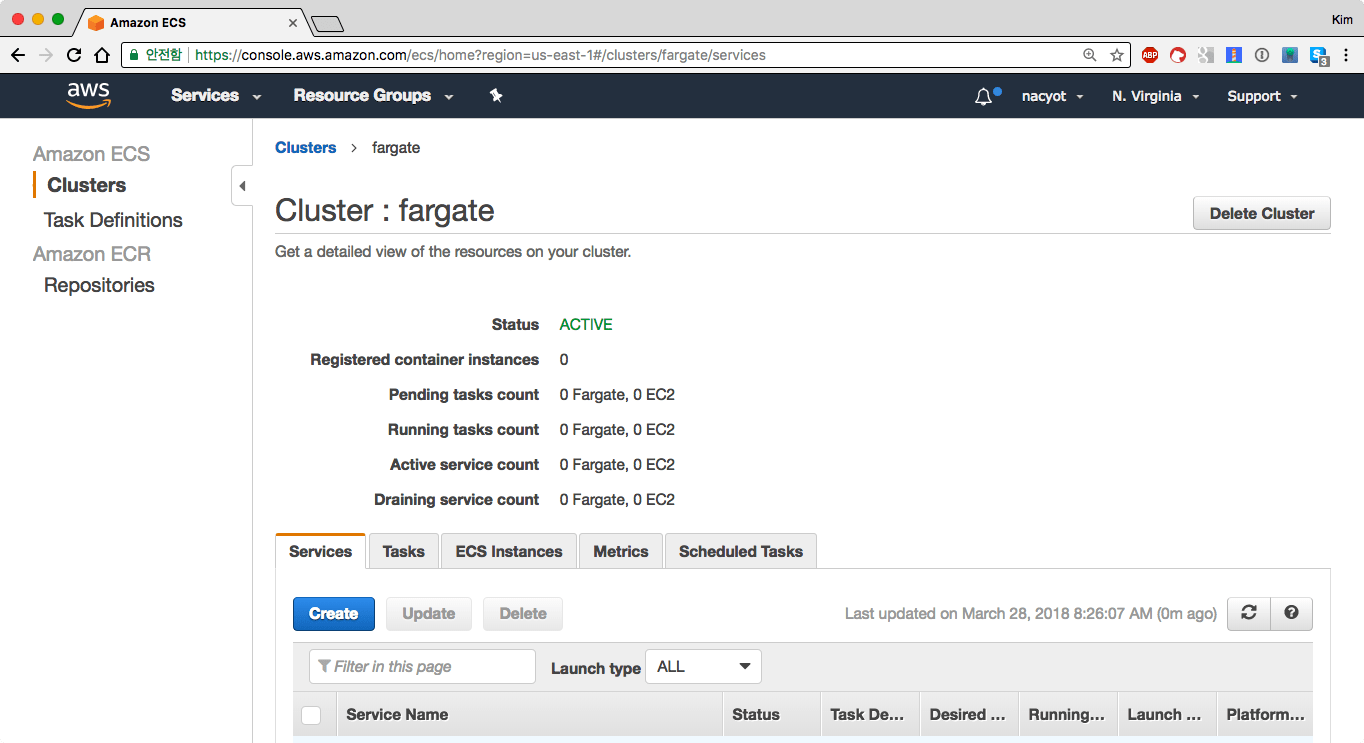Go to the browser home page
This screenshot has height=743, width=1364.
click(x=102, y=55)
